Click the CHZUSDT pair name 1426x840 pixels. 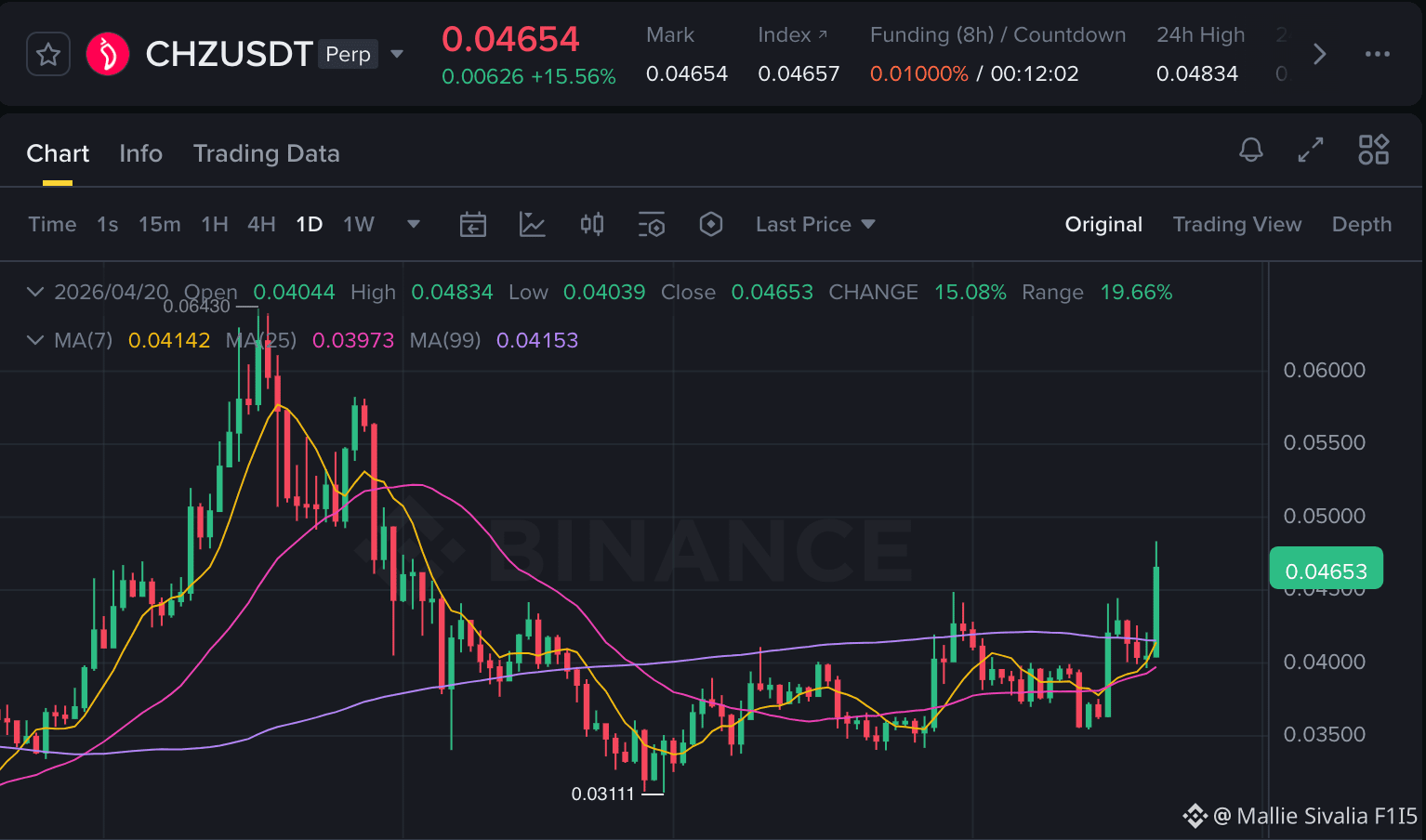229,54
